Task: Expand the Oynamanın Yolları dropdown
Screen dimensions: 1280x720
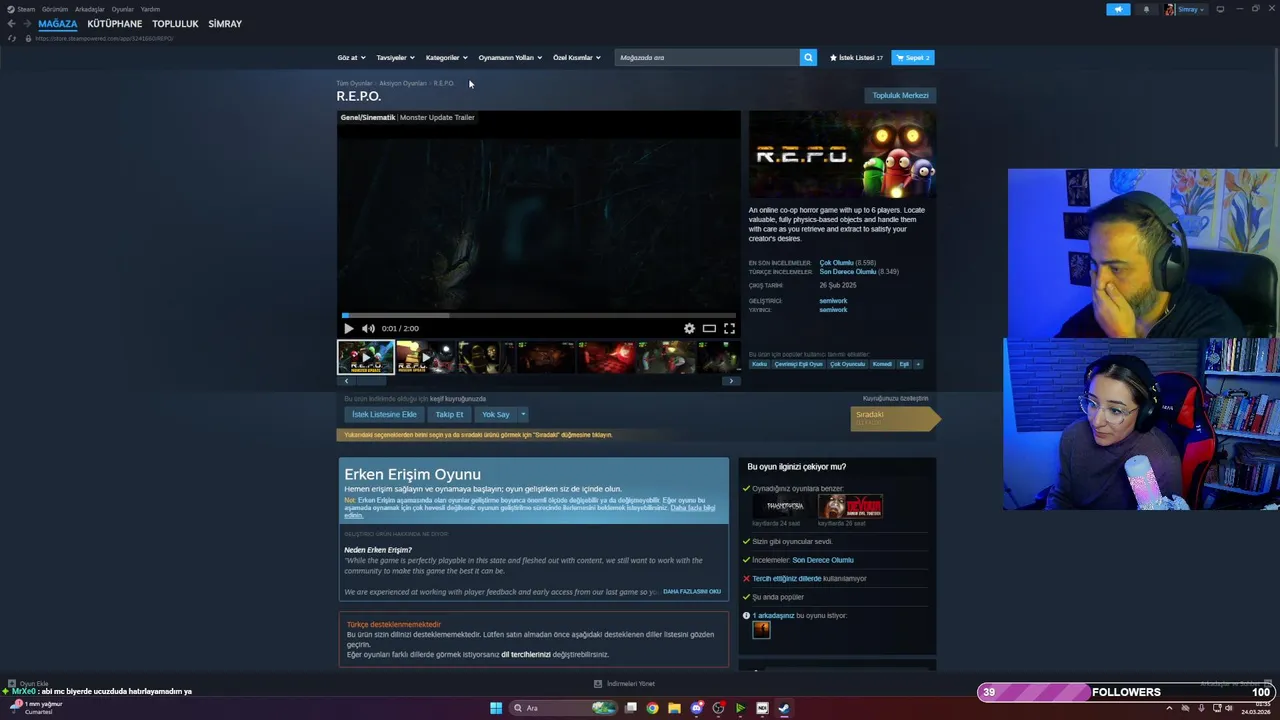Action: [x=510, y=58]
